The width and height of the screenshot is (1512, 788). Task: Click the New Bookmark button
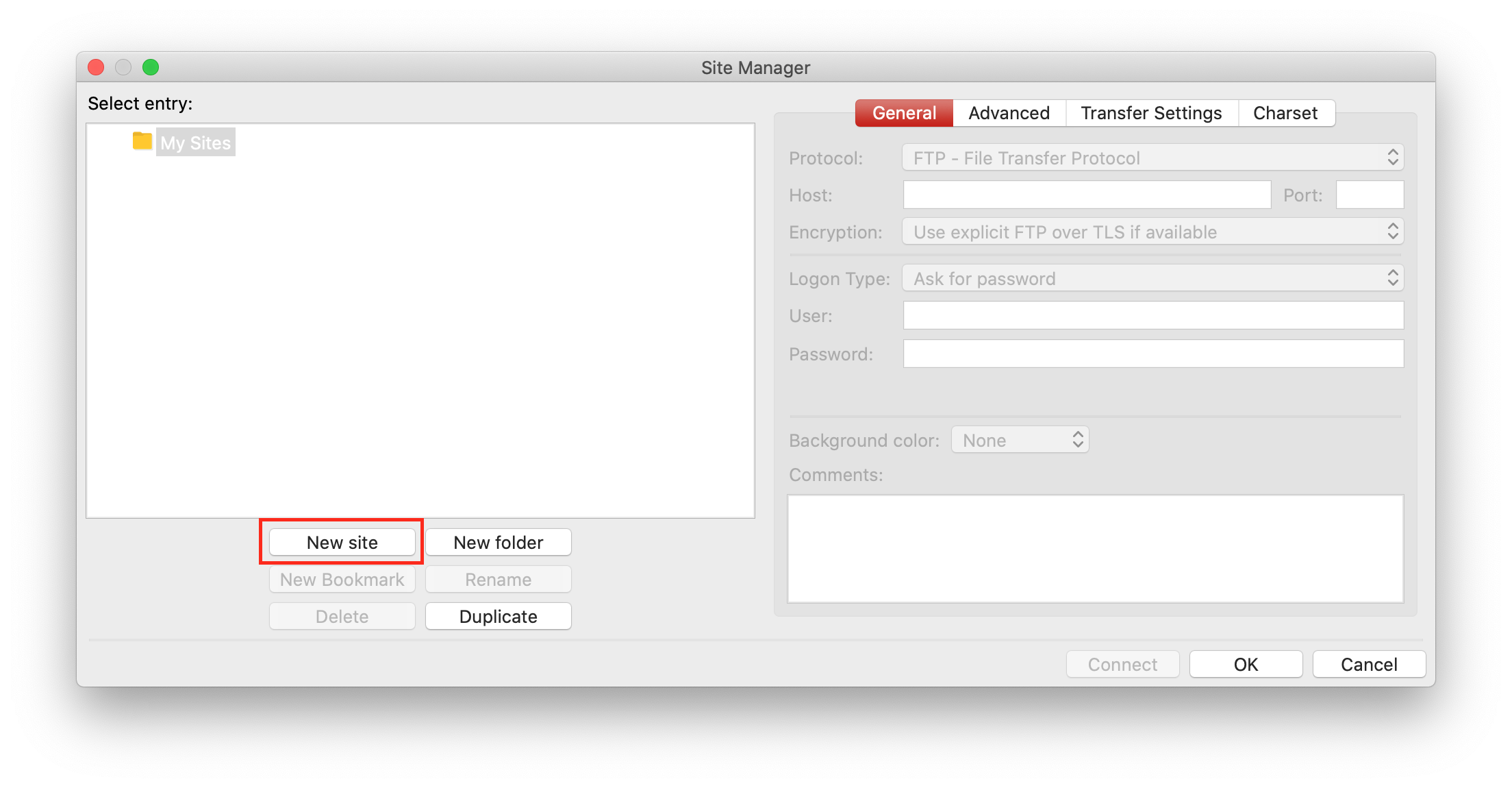[341, 579]
